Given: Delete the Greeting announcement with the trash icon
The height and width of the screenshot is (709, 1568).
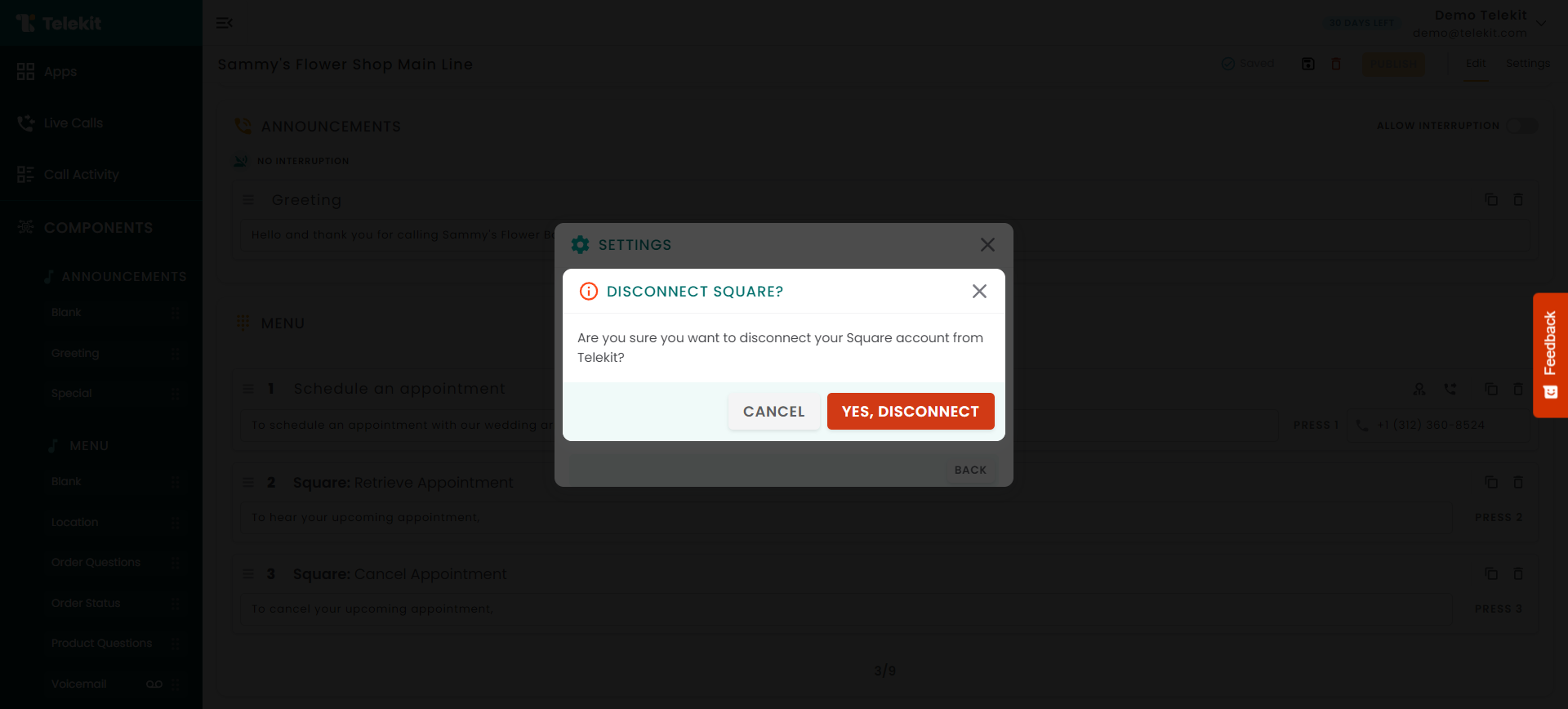Looking at the screenshot, I should pos(1518,200).
